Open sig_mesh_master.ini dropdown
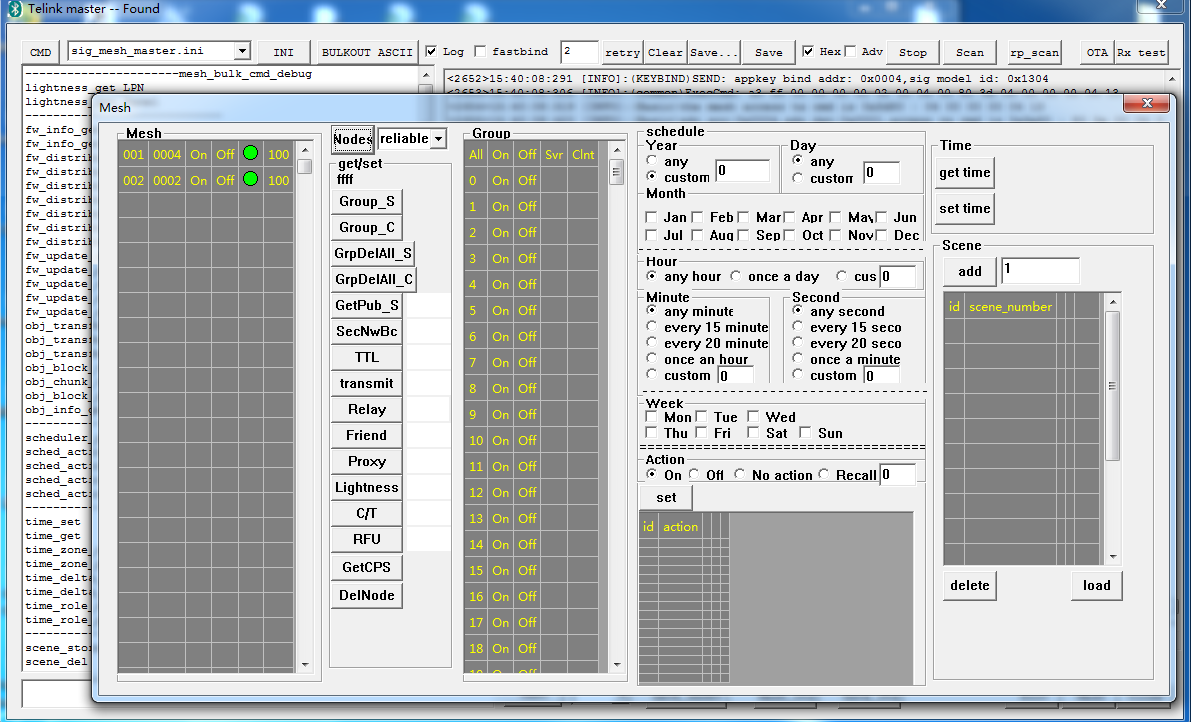 [x=242, y=51]
